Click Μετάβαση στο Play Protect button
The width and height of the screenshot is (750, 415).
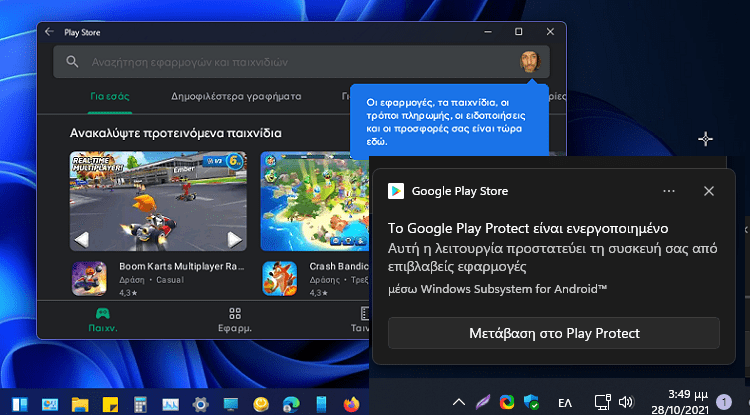point(554,333)
